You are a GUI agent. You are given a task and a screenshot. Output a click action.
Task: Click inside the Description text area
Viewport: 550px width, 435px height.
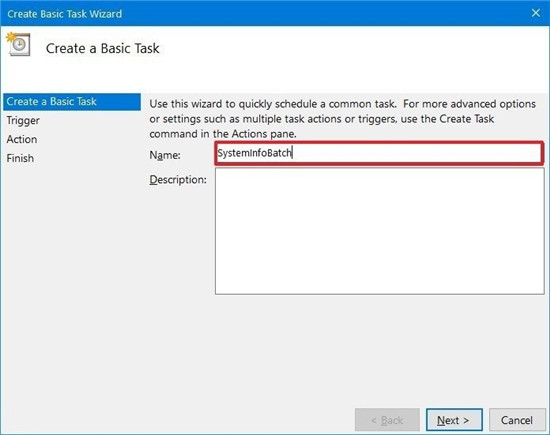pyautogui.click(x=380, y=231)
